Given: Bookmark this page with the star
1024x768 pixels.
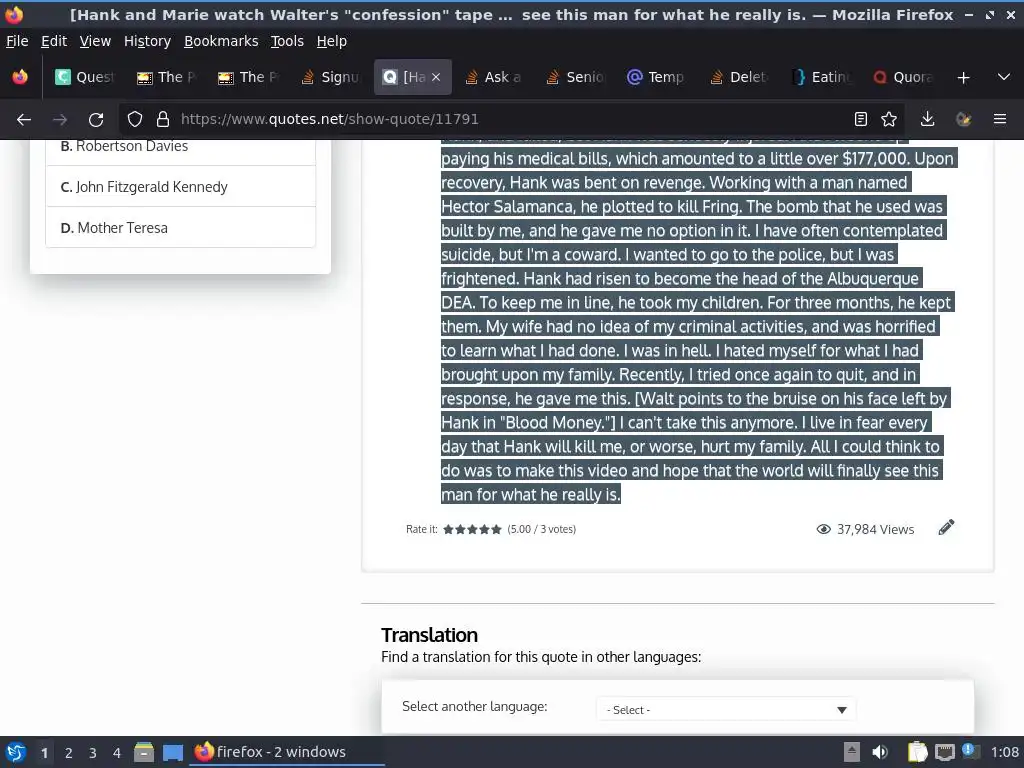Looking at the screenshot, I should (x=889, y=120).
